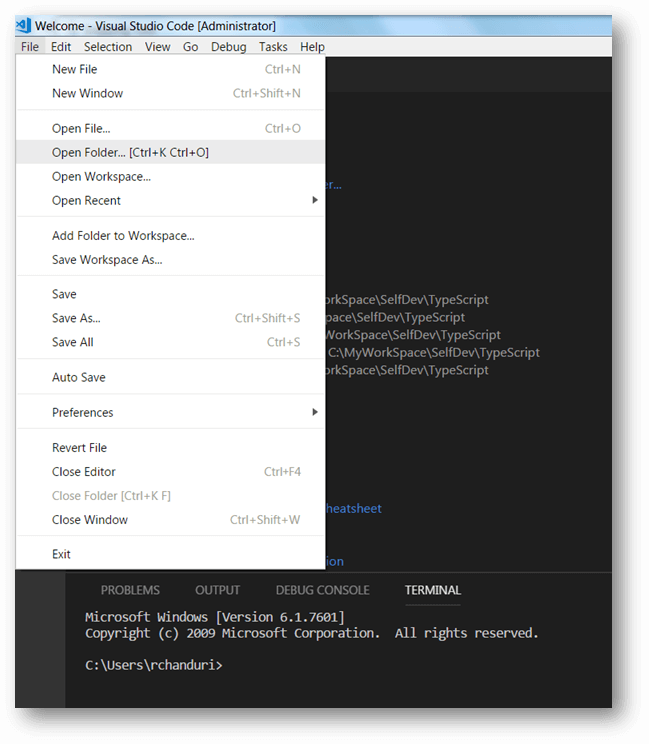
Task: Choose Close Window menu entry
Action: pos(170,520)
